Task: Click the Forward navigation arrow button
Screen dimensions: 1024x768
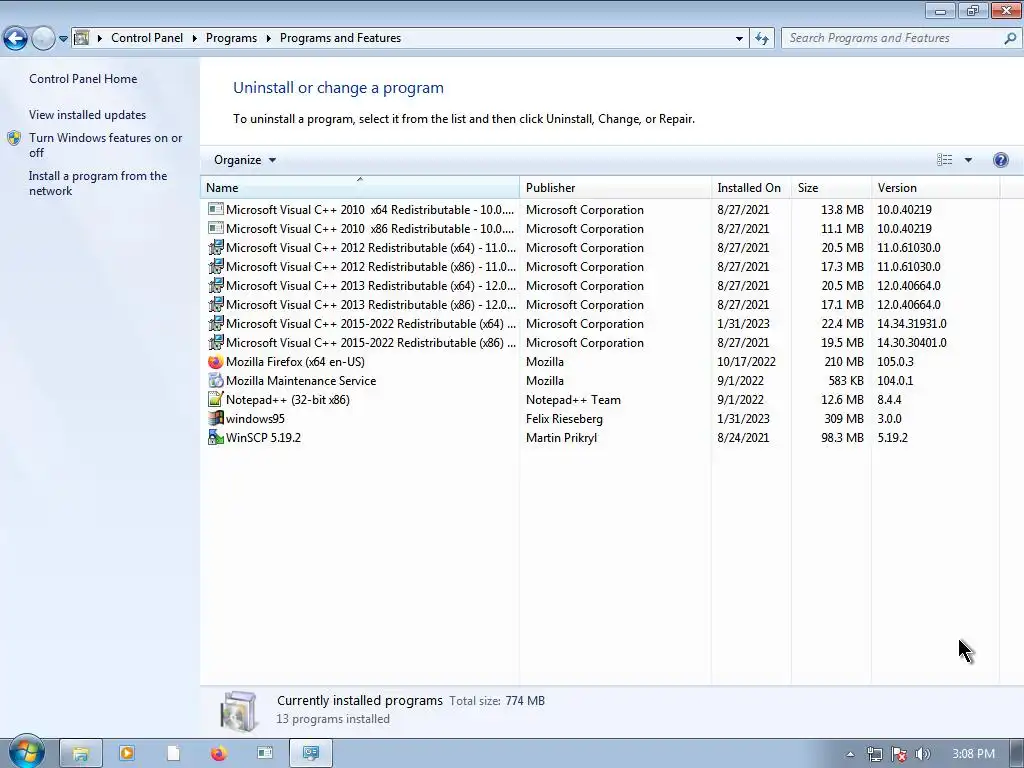Action: tap(43, 39)
